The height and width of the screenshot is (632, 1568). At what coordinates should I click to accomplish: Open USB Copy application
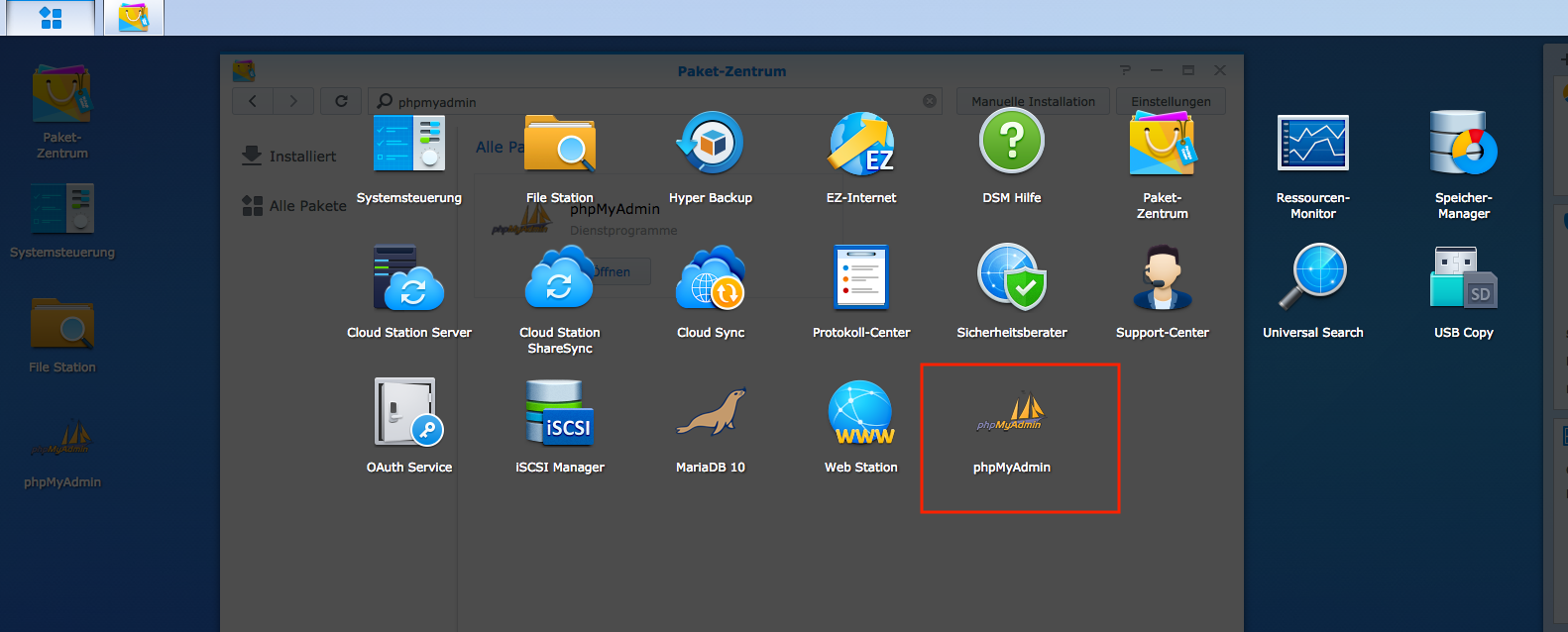[x=1463, y=278]
